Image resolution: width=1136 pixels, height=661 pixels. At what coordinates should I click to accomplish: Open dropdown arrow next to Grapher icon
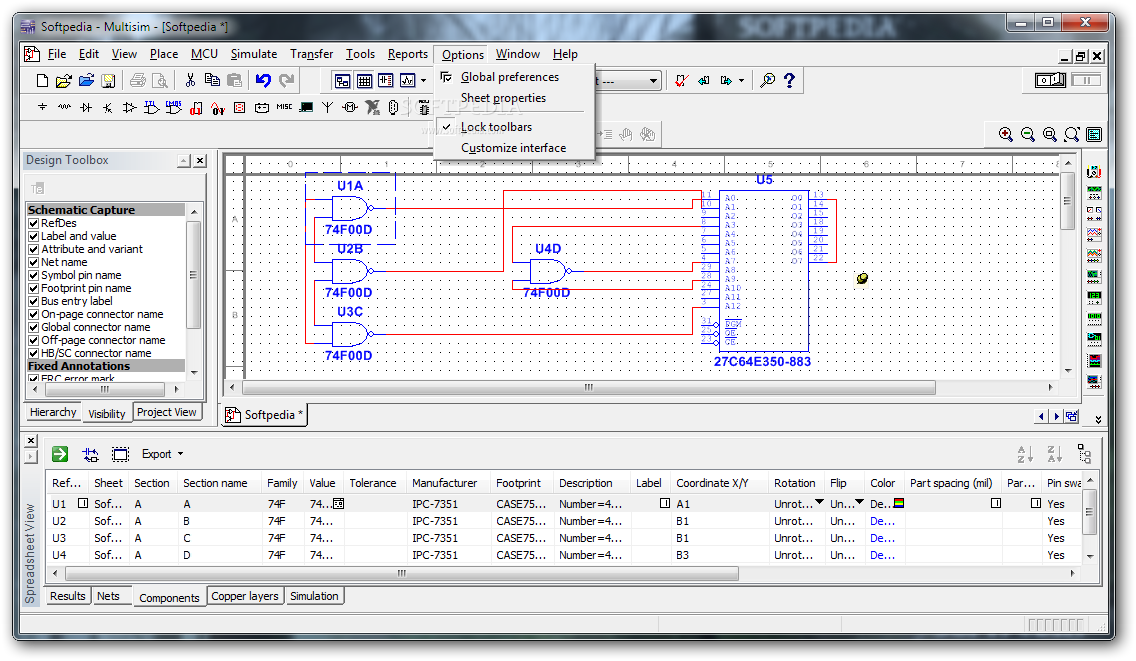coord(424,80)
